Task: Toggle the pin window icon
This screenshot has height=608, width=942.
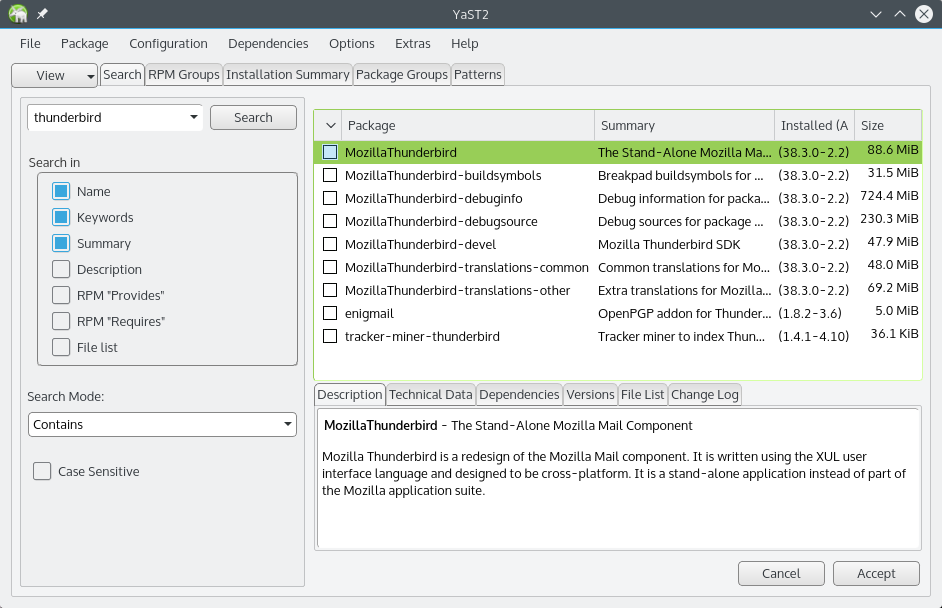Action: click(42, 14)
